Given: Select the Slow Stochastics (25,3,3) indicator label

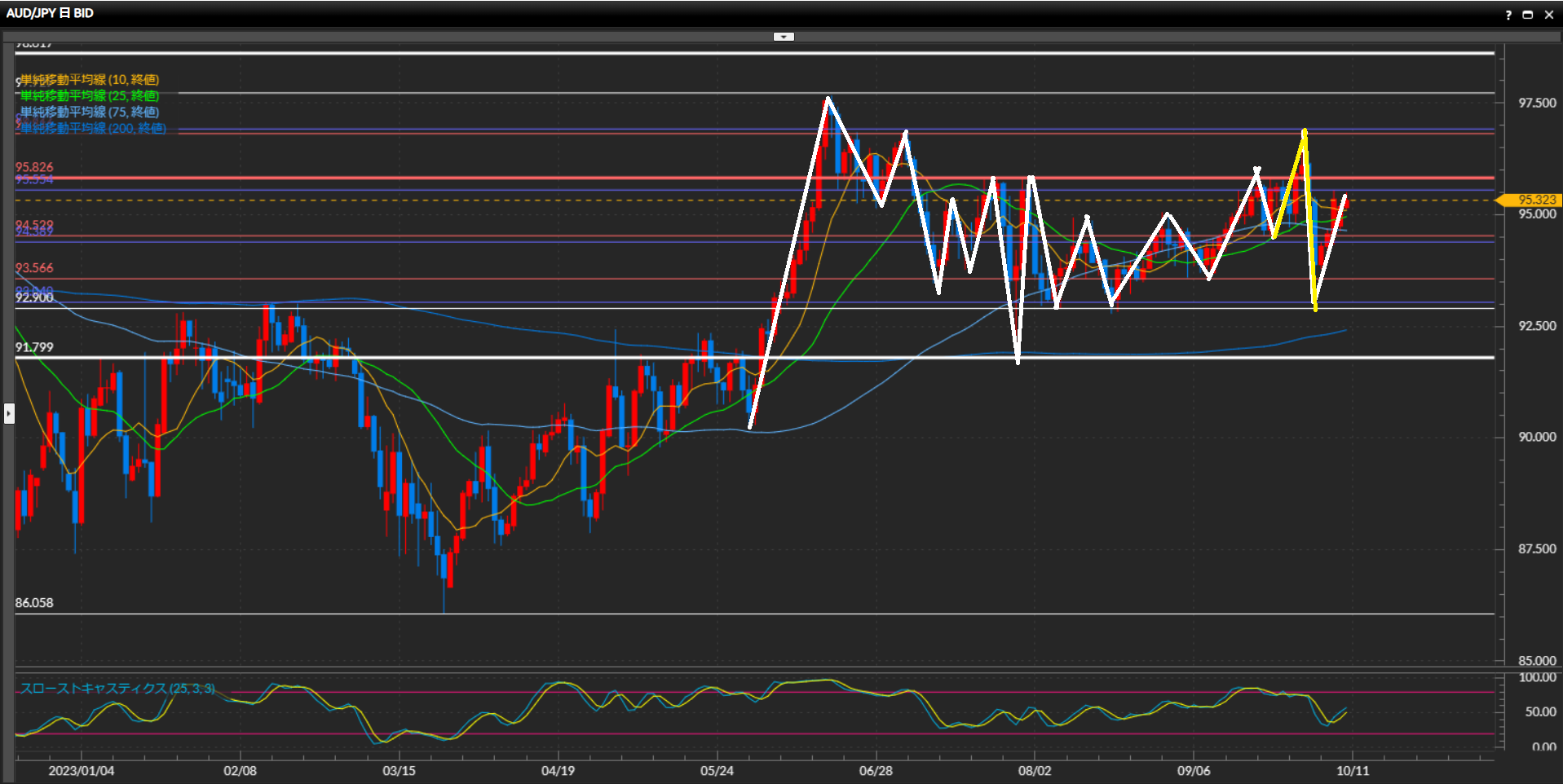Looking at the screenshot, I should click(117, 689).
